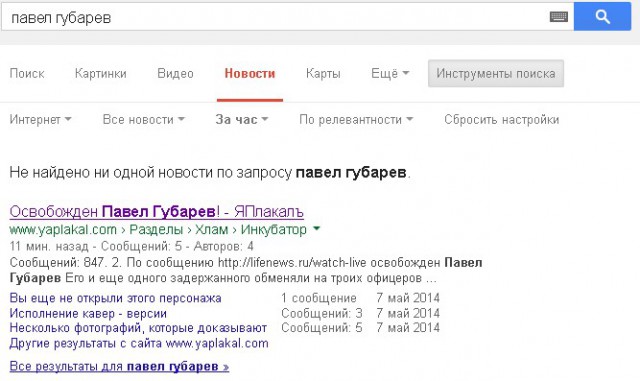Viewport: 640px width, 381px height.
Task: Click the Не найдено ни одной новости message
Action: click(210, 172)
